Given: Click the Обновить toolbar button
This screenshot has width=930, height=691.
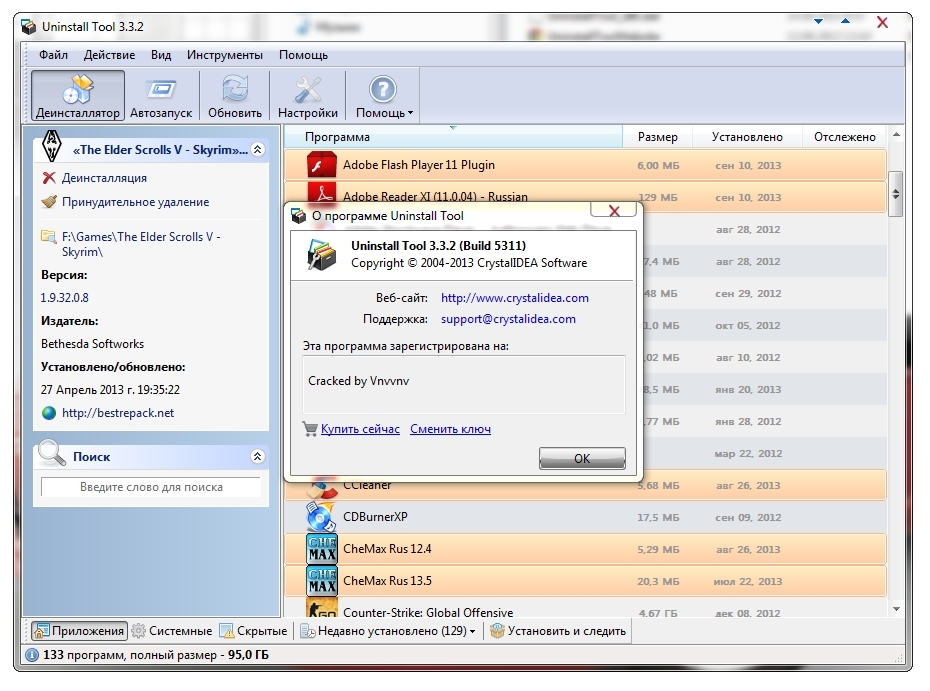Looking at the screenshot, I should pyautogui.click(x=235, y=95).
